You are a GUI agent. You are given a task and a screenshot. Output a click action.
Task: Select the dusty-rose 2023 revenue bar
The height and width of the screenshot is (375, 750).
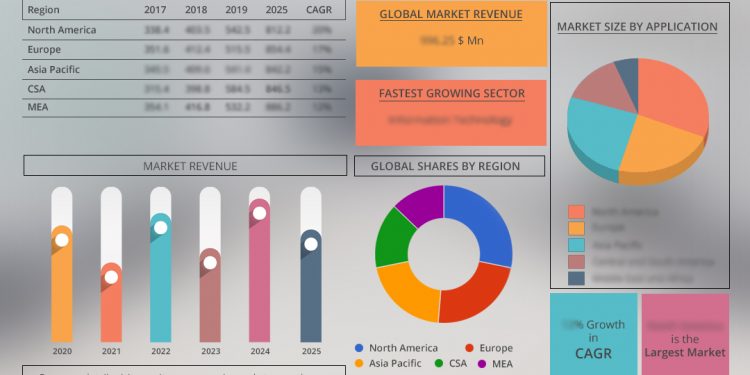point(210,295)
